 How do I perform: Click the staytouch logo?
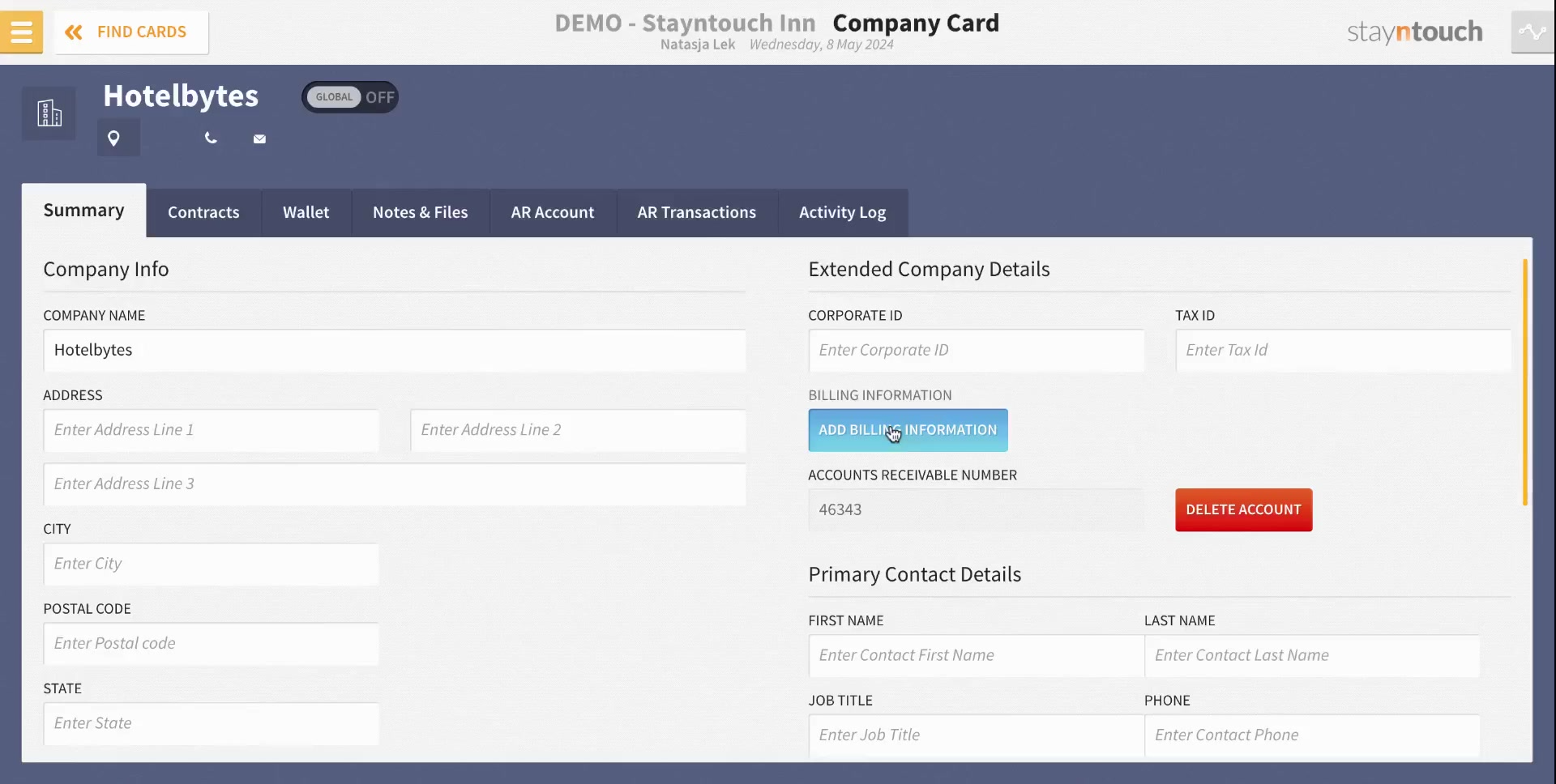tap(1415, 32)
